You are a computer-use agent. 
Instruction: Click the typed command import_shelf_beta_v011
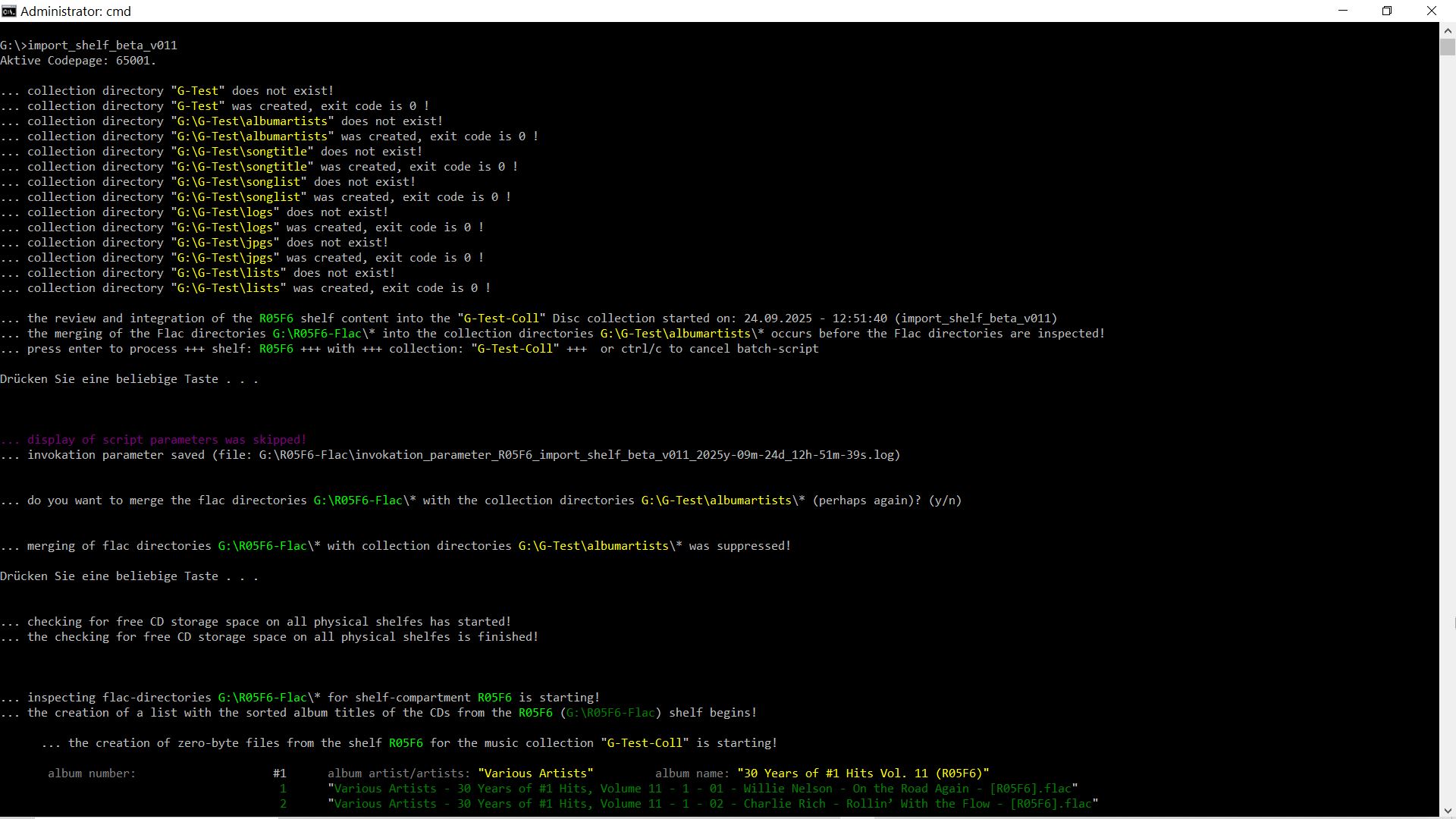pyautogui.click(x=102, y=45)
